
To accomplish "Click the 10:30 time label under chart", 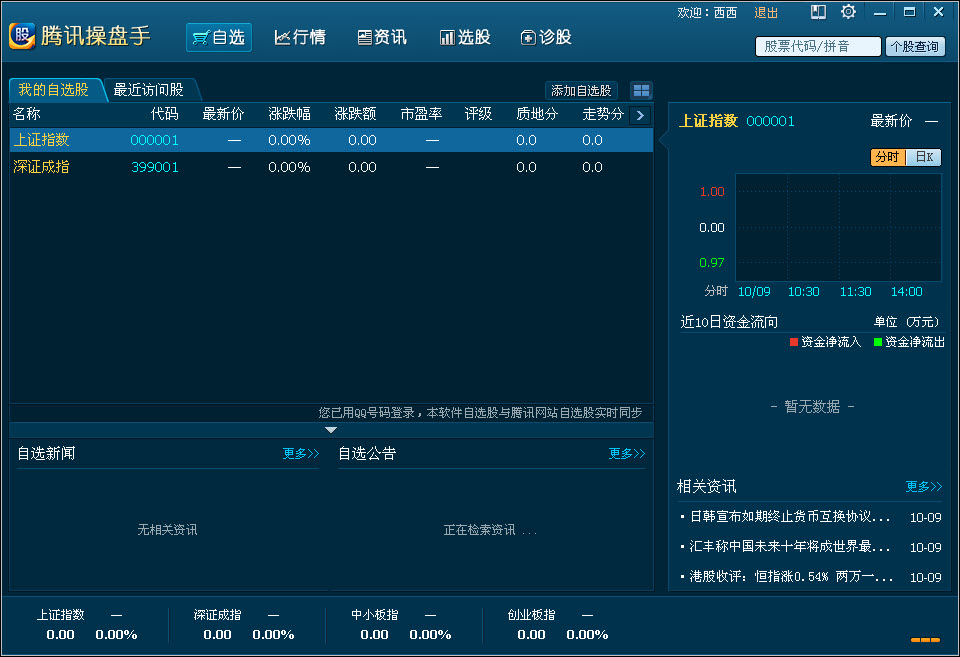I will point(803,291).
